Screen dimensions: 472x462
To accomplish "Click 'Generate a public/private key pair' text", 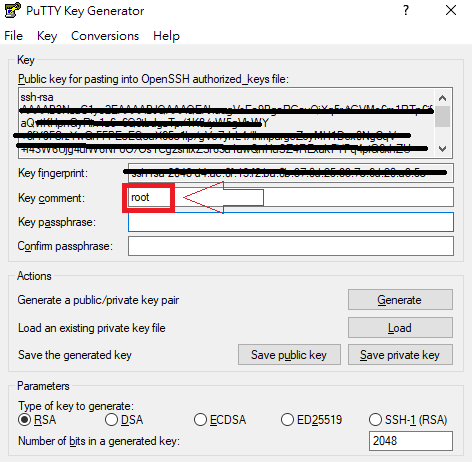I will pos(98,300).
